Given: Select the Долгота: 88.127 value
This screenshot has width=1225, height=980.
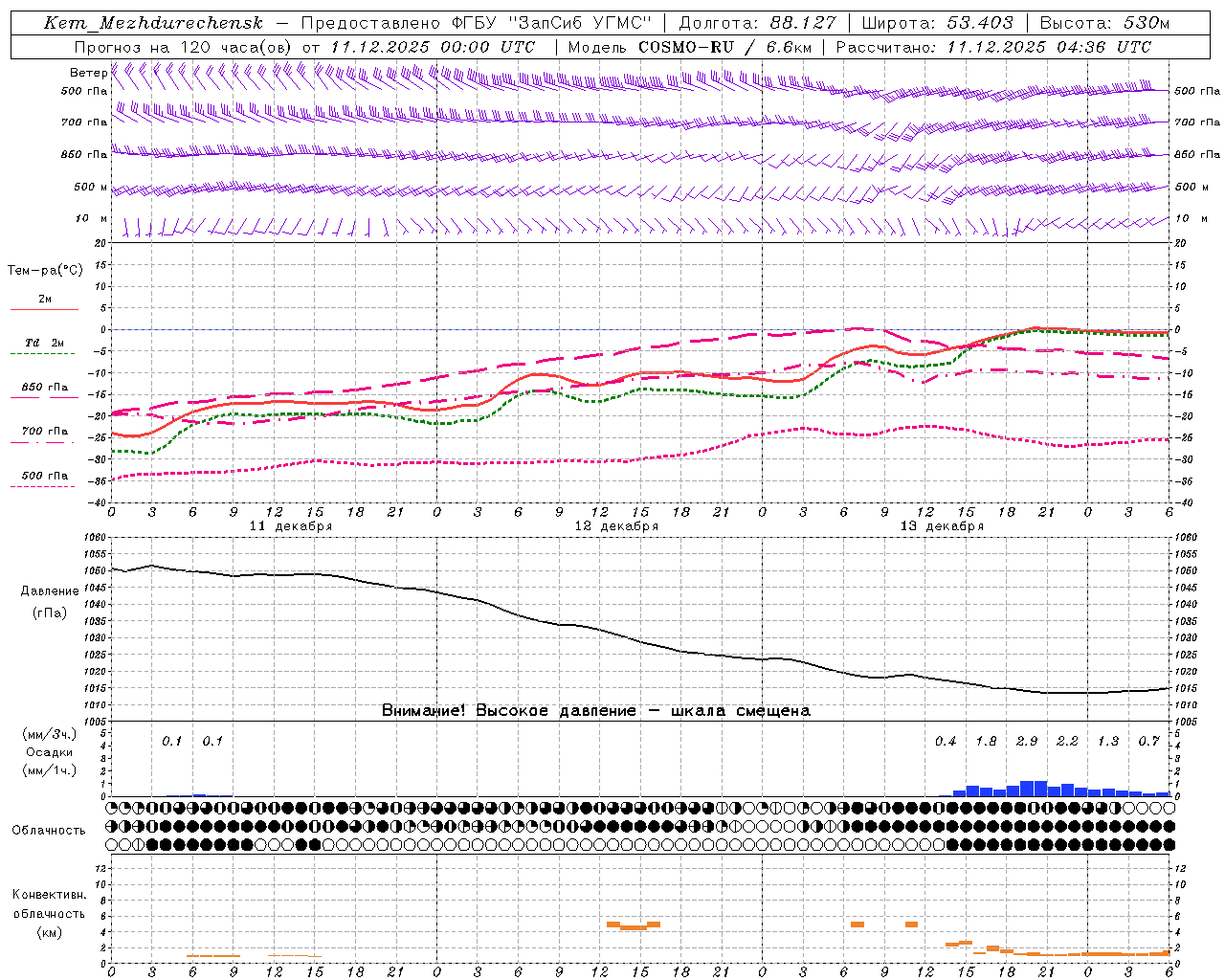Looking at the screenshot, I should pos(757,23).
